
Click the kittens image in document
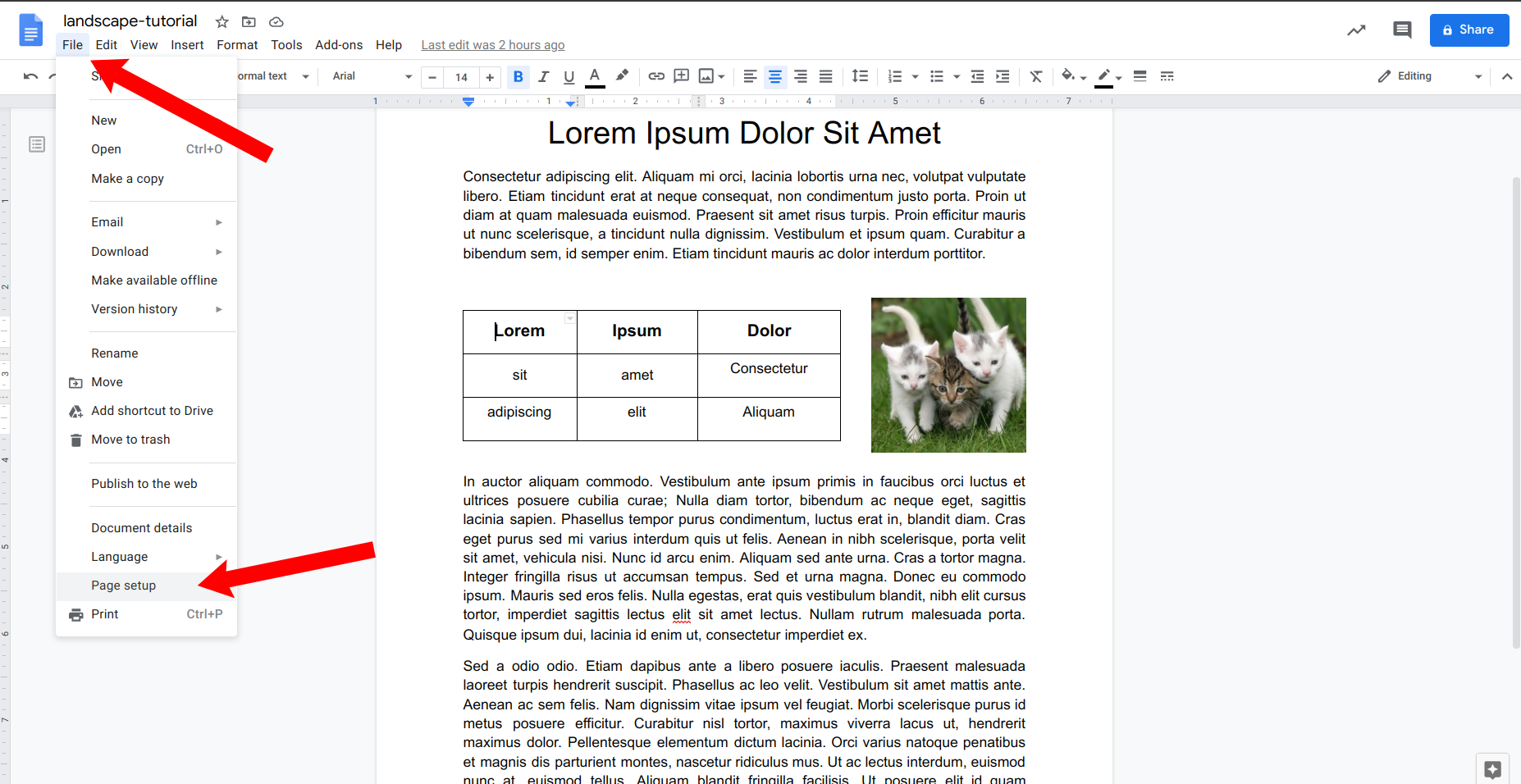pos(948,375)
